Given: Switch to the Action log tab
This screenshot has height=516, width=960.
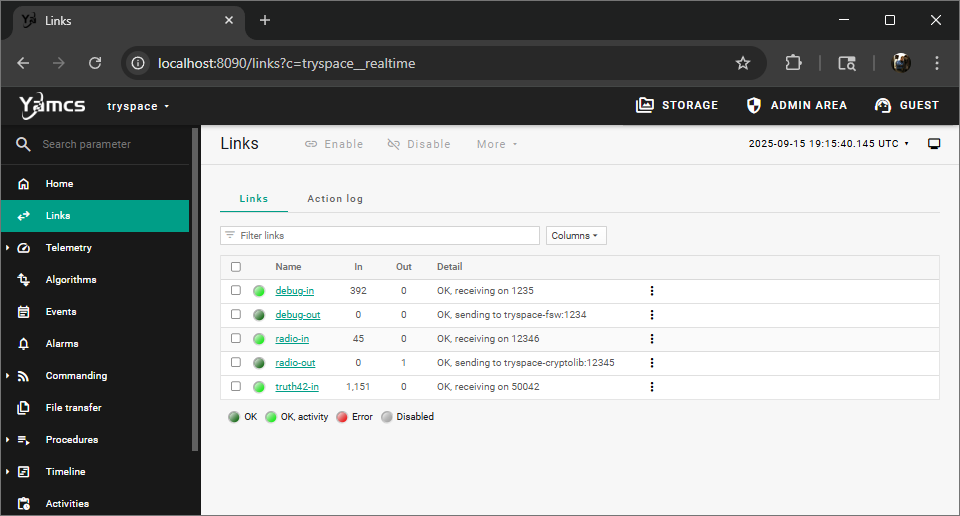Looking at the screenshot, I should click(x=335, y=199).
